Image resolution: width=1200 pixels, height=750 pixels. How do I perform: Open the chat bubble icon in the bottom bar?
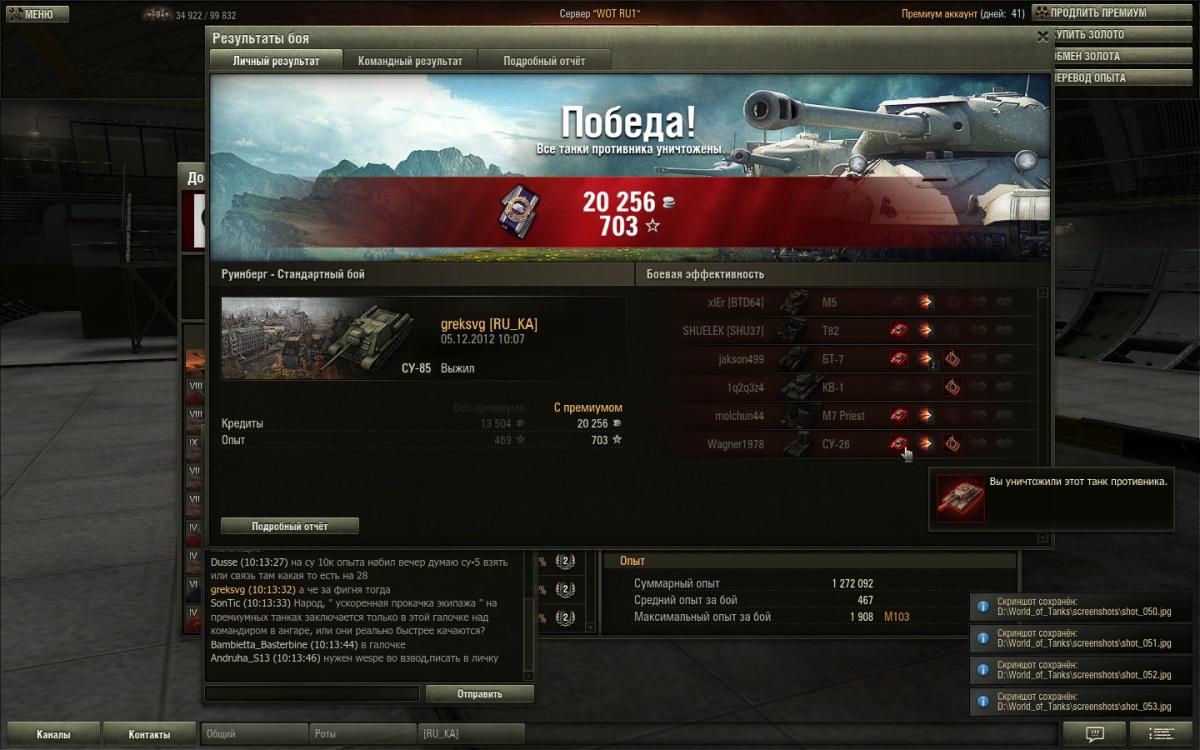pyautogui.click(x=1094, y=734)
